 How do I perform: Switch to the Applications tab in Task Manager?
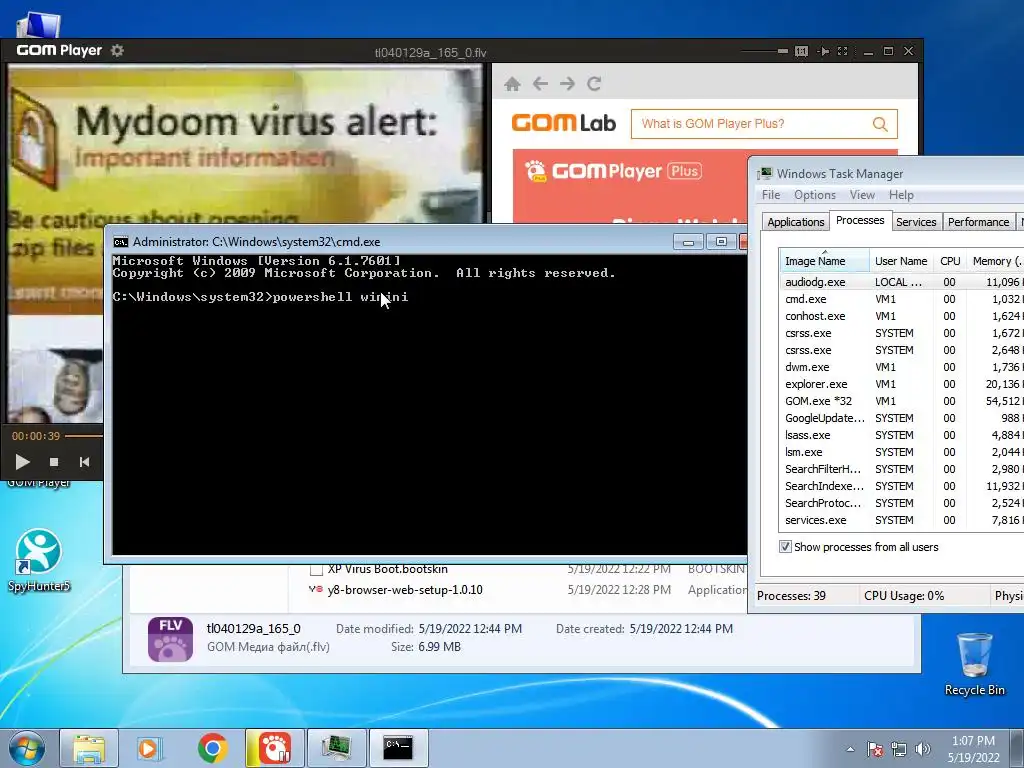(x=795, y=222)
